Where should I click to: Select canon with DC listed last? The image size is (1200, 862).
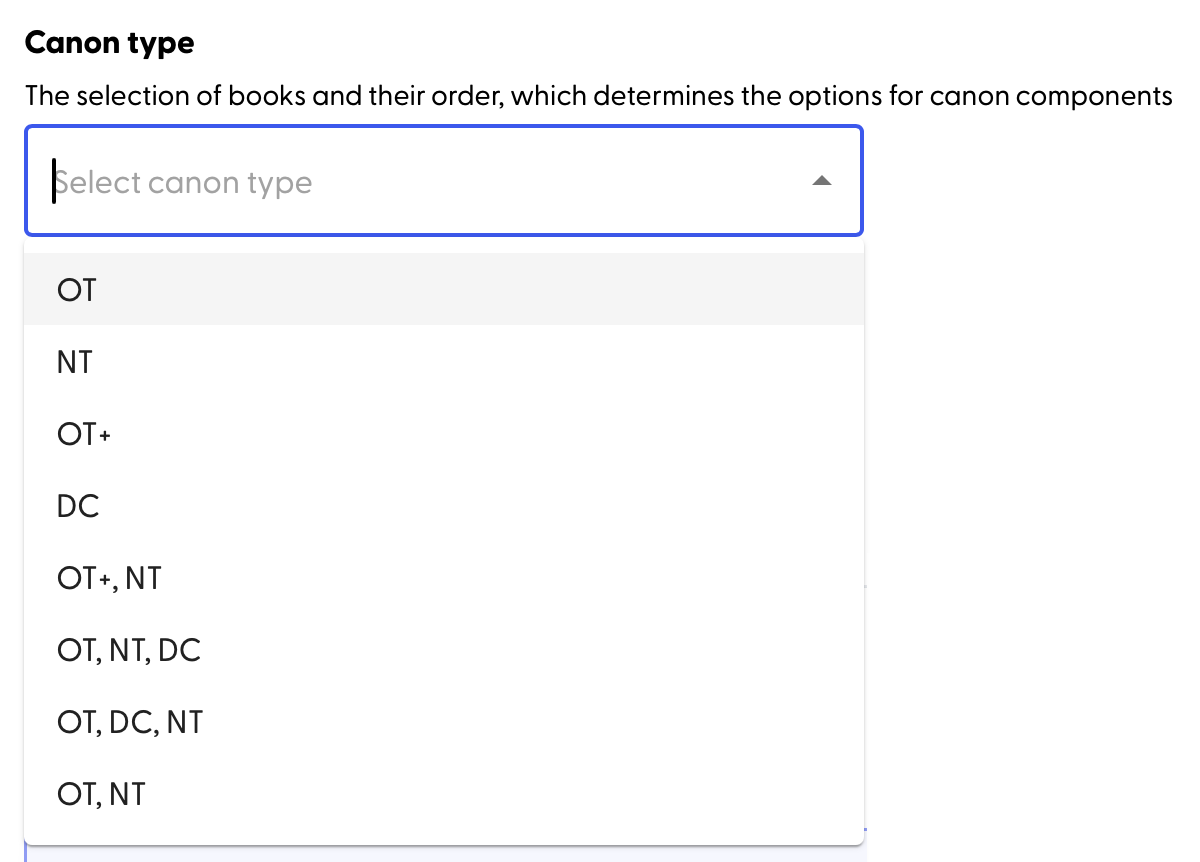129,650
